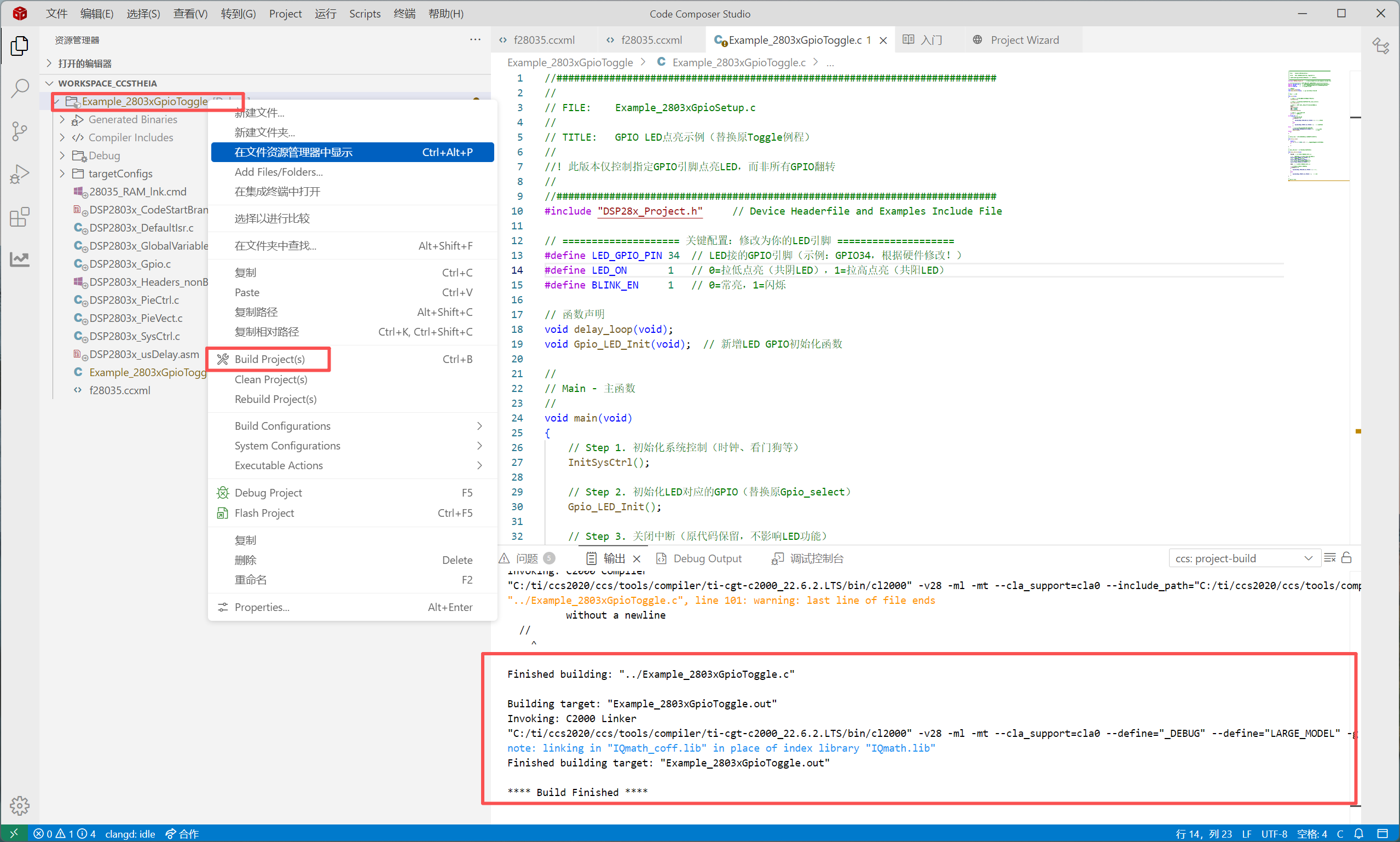Open the Run and Debug view icon

pyautogui.click(x=20, y=174)
